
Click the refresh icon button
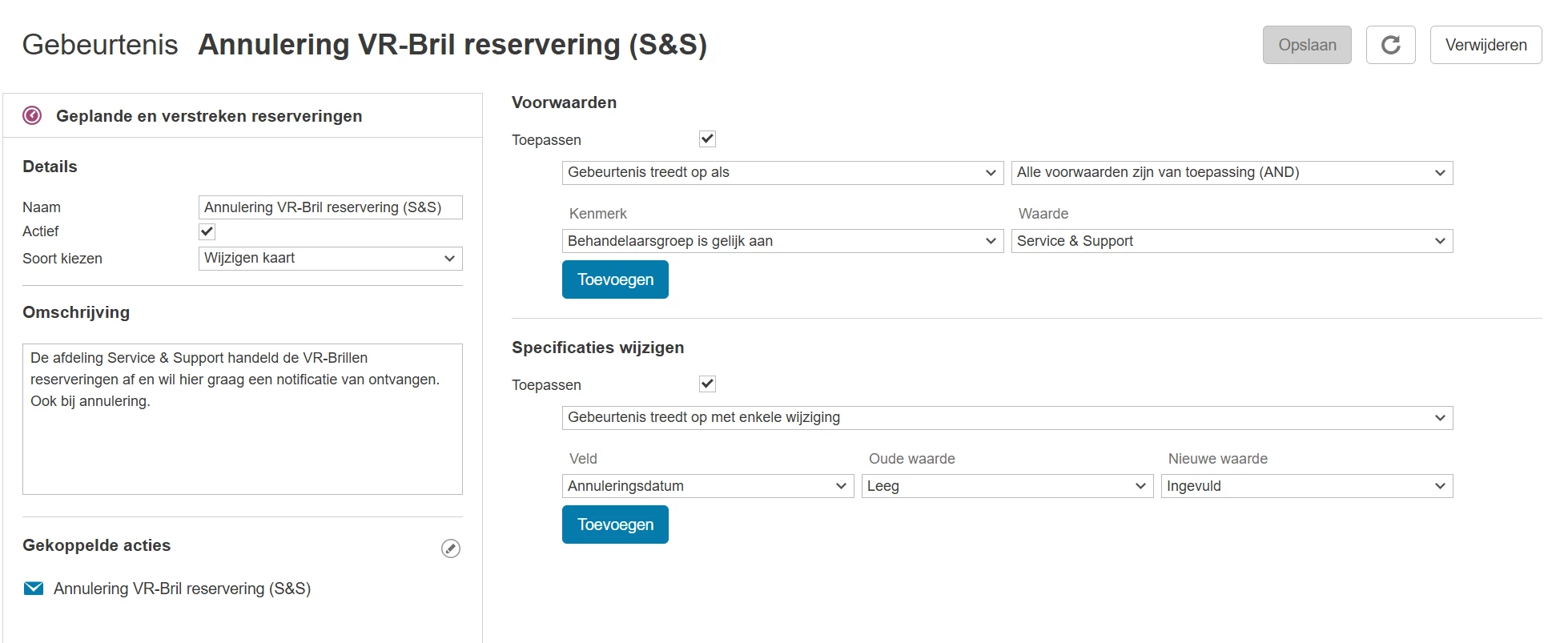(x=1390, y=45)
